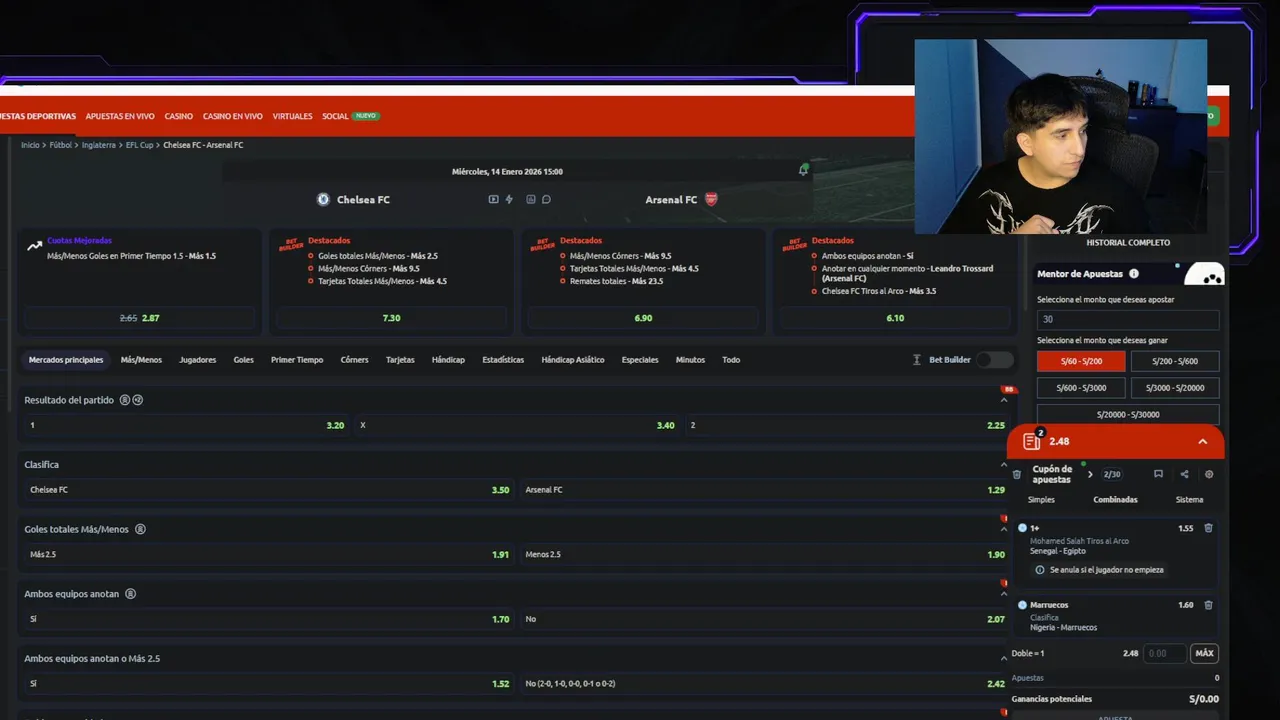
Task: Collapse Ambos equipos anotan o Más 2.5 section
Action: tap(1004, 658)
